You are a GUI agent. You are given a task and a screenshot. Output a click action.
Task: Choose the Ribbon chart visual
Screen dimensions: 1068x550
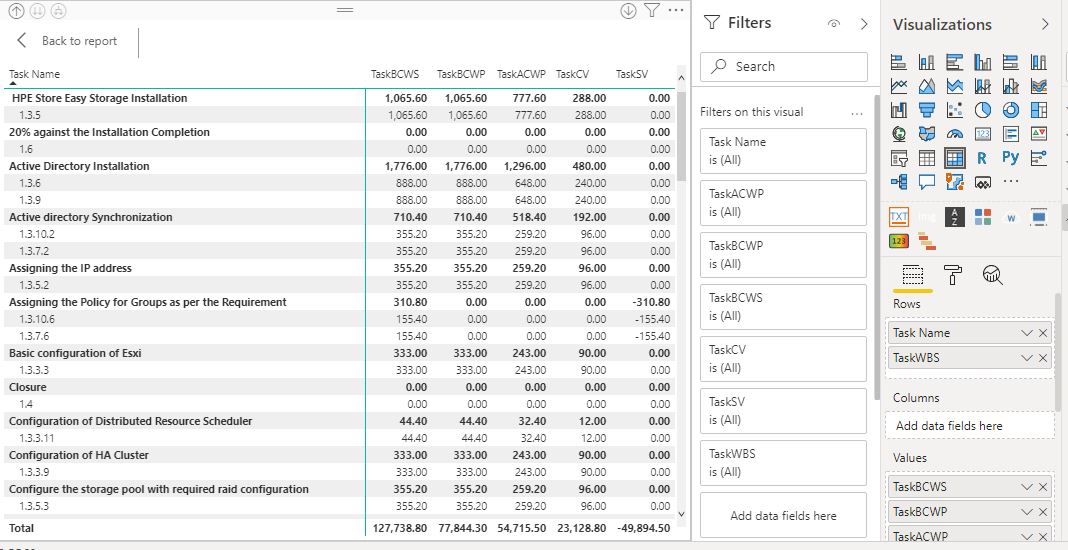click(1039, 86)
